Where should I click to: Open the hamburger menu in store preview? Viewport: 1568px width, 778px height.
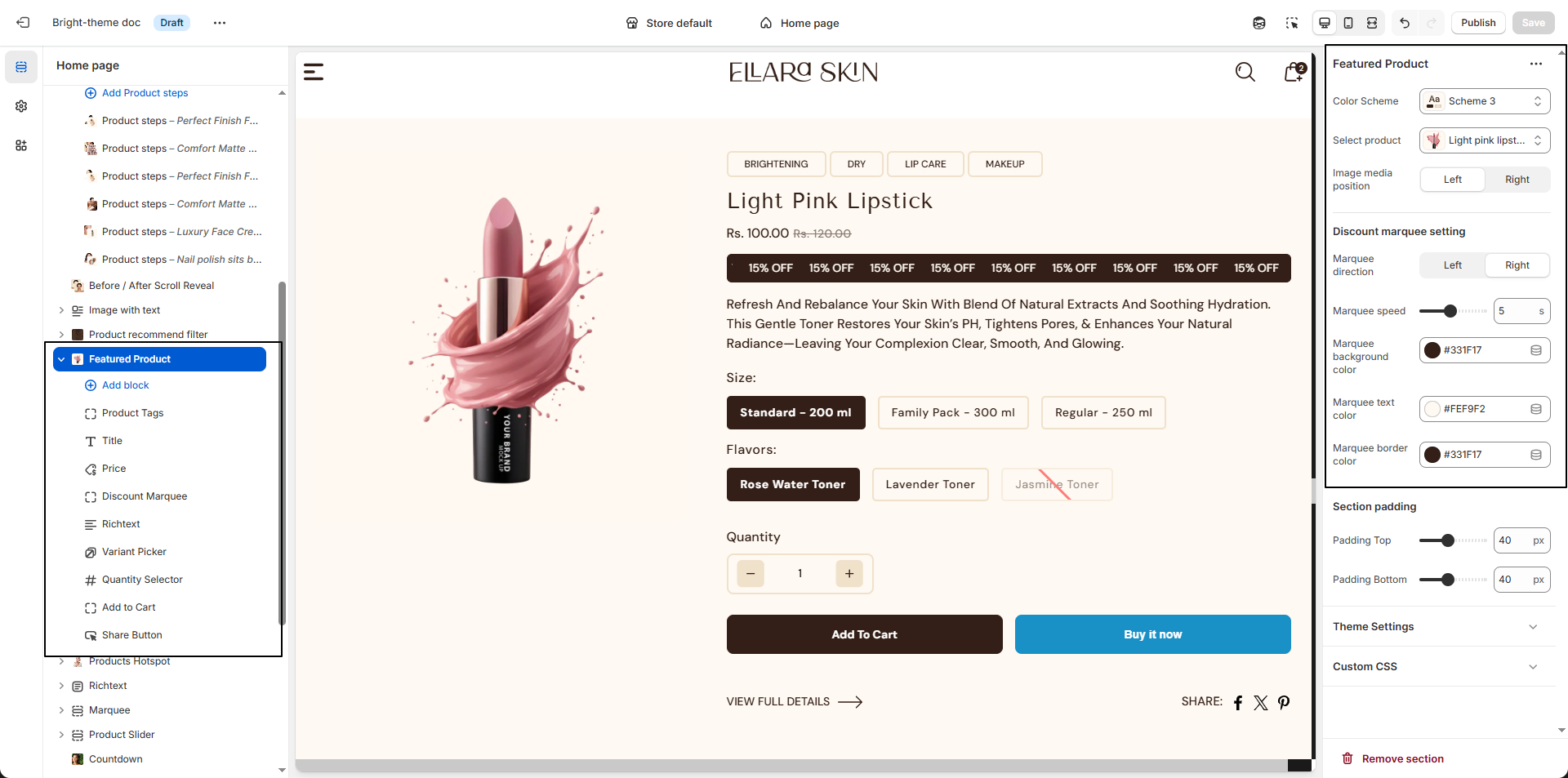pyautogui.click(x=314, y=72)
